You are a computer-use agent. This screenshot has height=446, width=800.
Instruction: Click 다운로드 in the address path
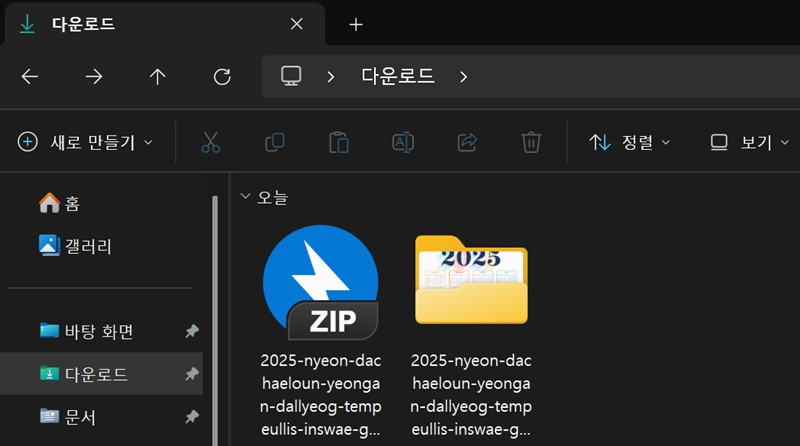point(398,76)
